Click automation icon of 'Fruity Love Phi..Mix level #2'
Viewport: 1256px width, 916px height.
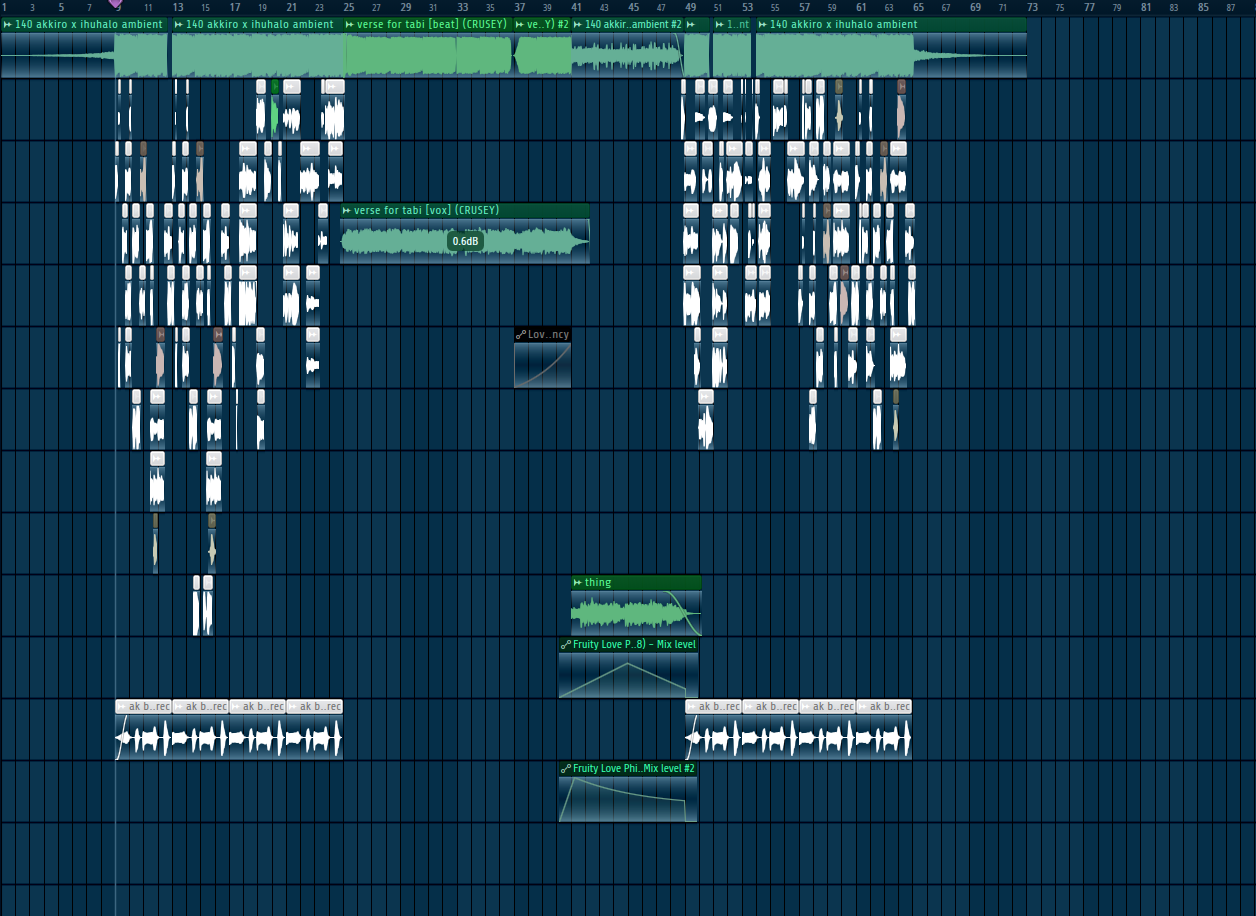(x=565, y=769)
